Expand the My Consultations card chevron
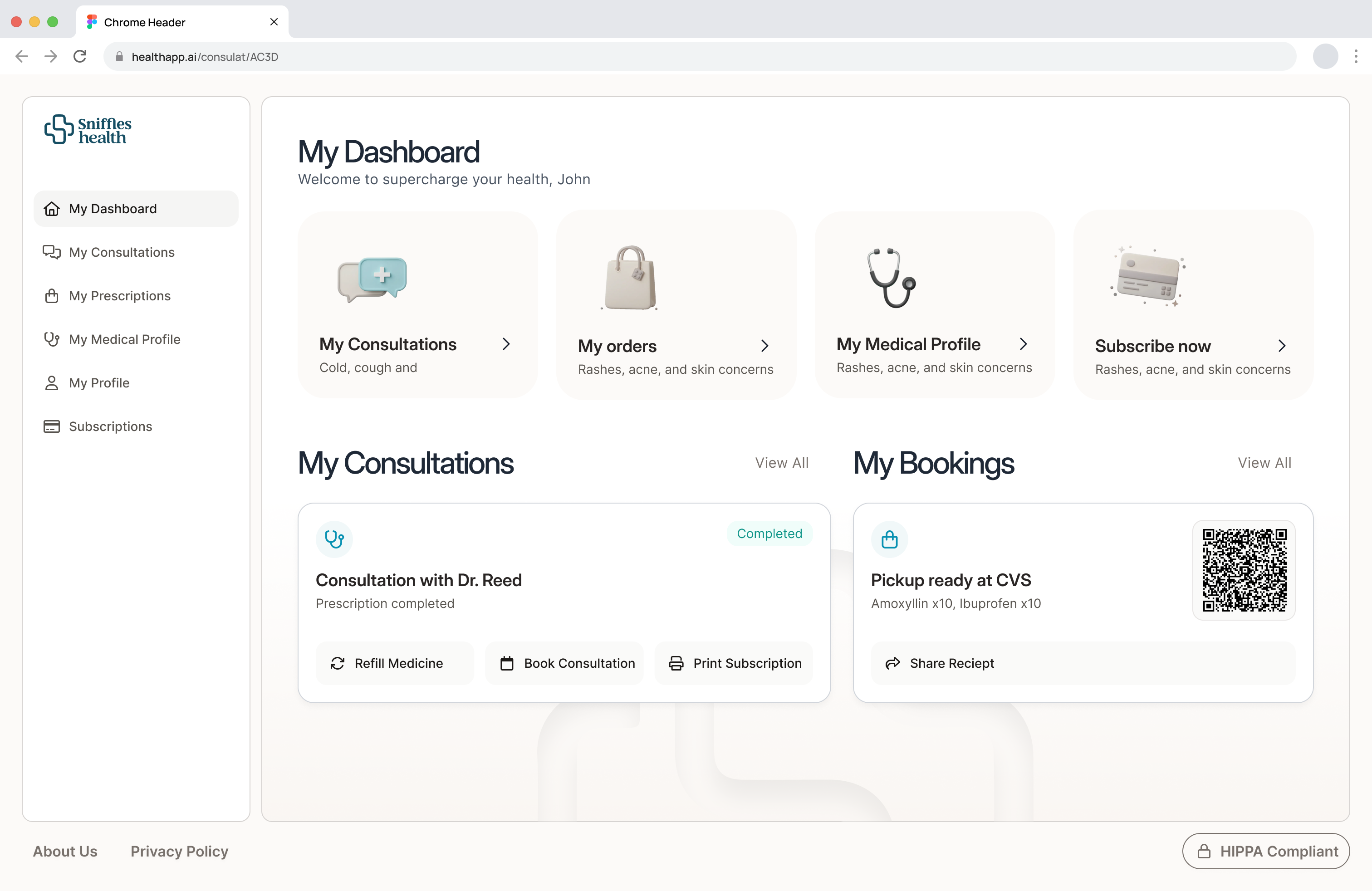The image size is (1372, 891). [506, 344]
